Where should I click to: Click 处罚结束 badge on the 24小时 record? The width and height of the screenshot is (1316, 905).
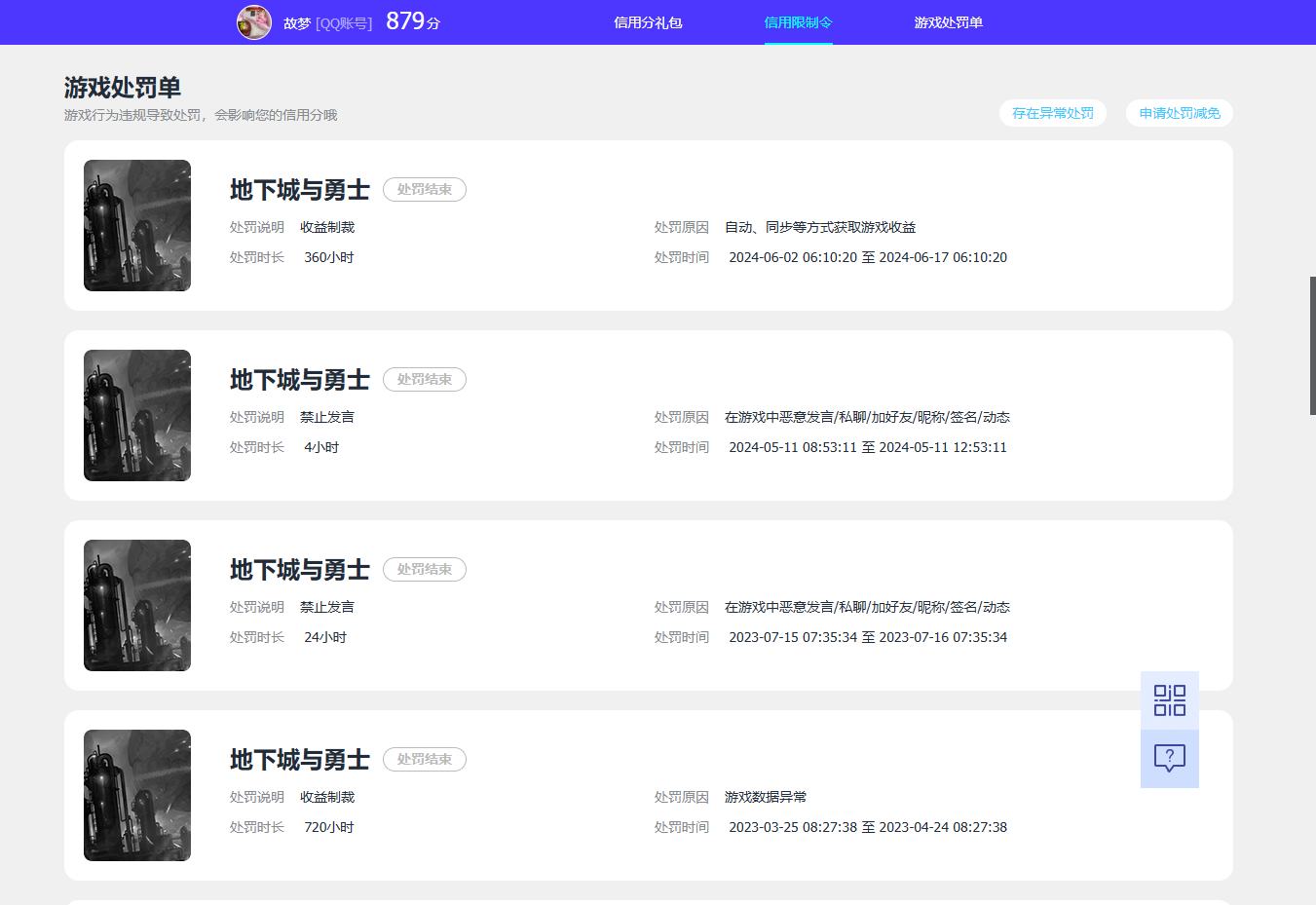424,569
